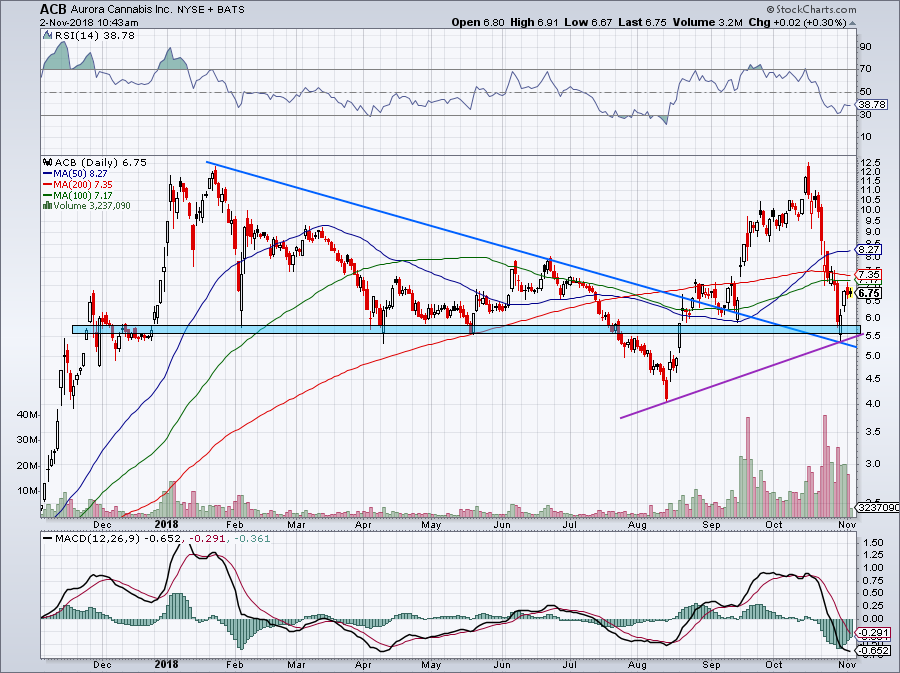Click the MA(50) 8.27 legend text

80,173
